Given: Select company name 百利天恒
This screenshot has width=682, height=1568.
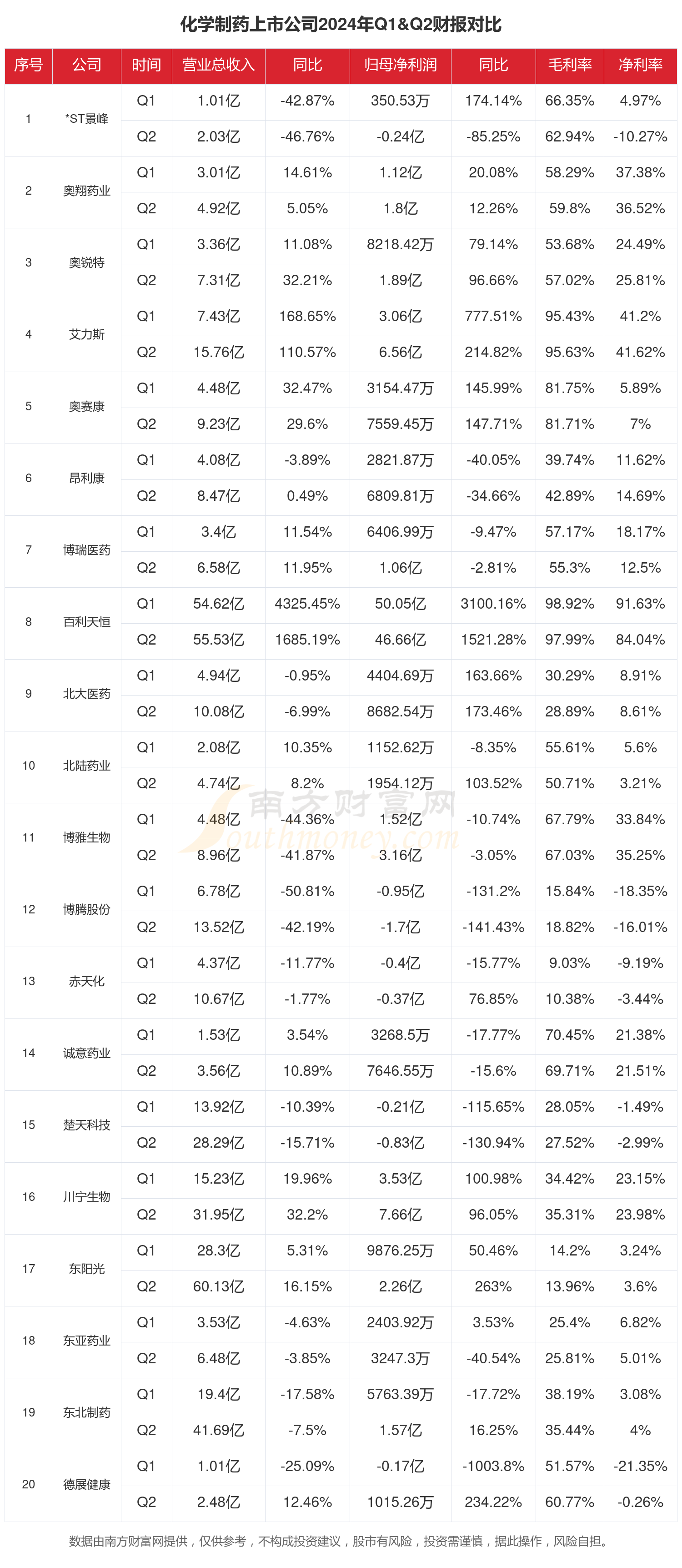Looking at the screenshot, I should tap(87, 621).
